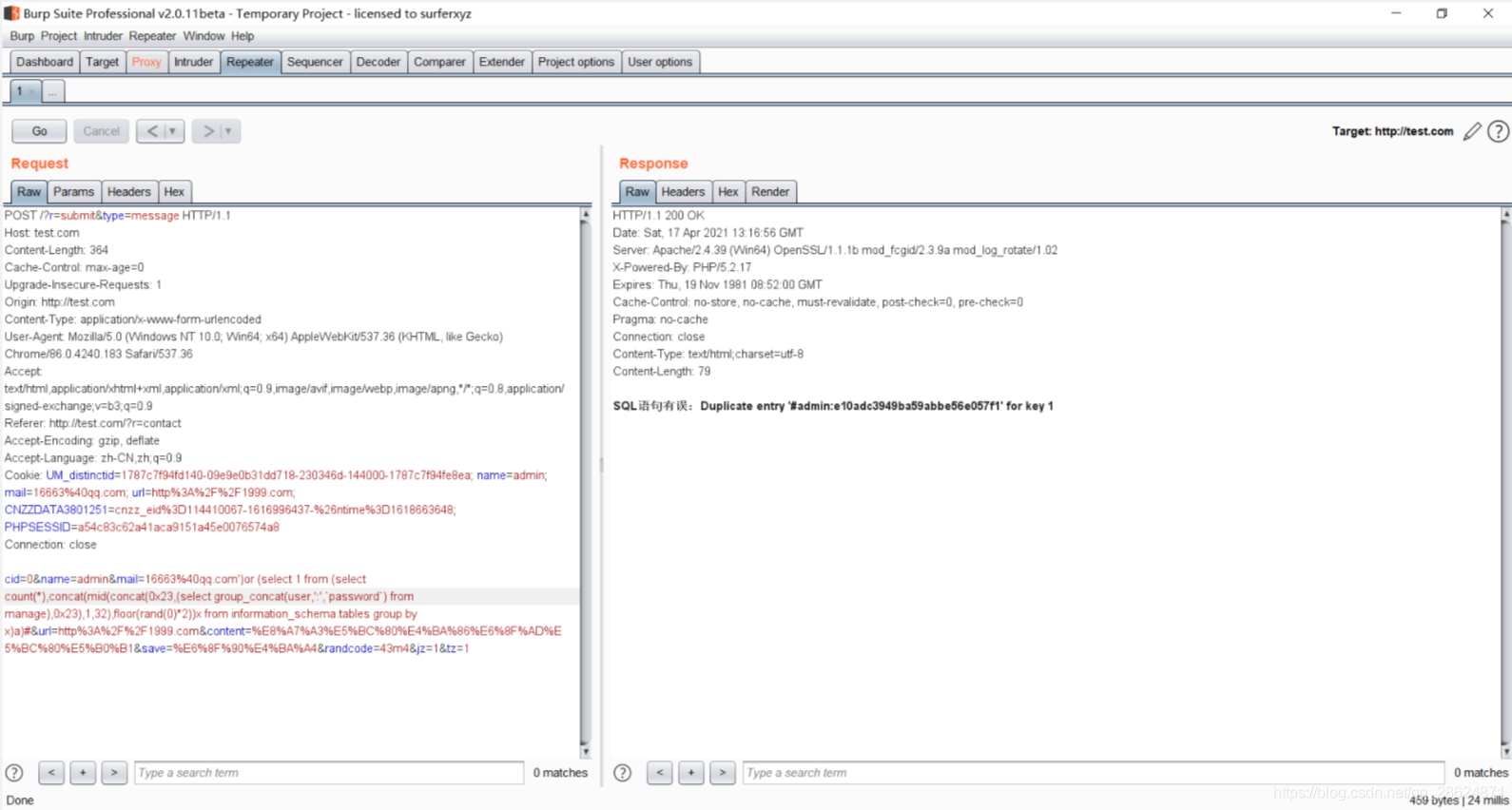
Task: Open the Repeater menu
Action: [x=152, y=36]
